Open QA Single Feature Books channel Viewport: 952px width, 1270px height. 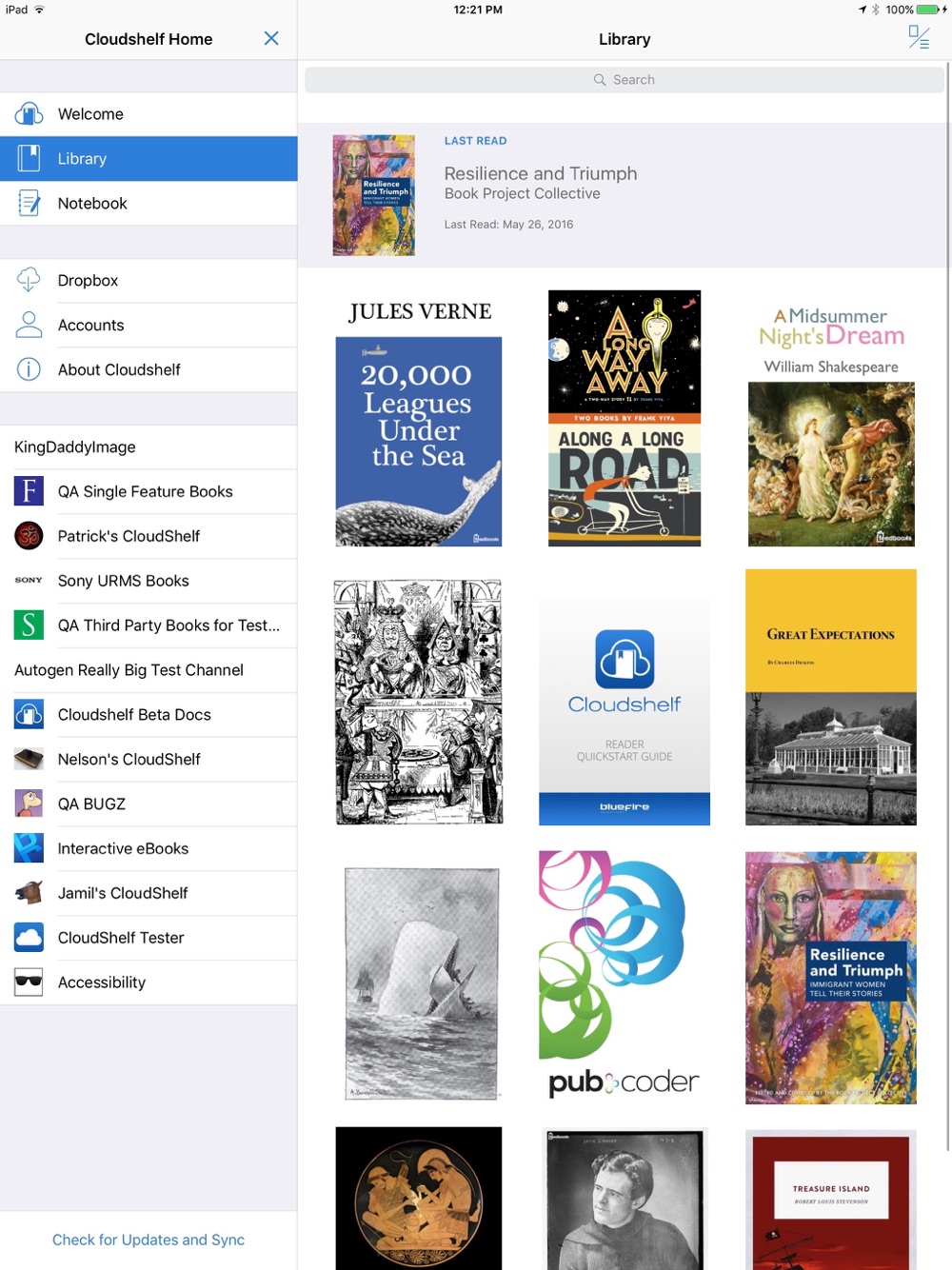click(x=149, y=491)
